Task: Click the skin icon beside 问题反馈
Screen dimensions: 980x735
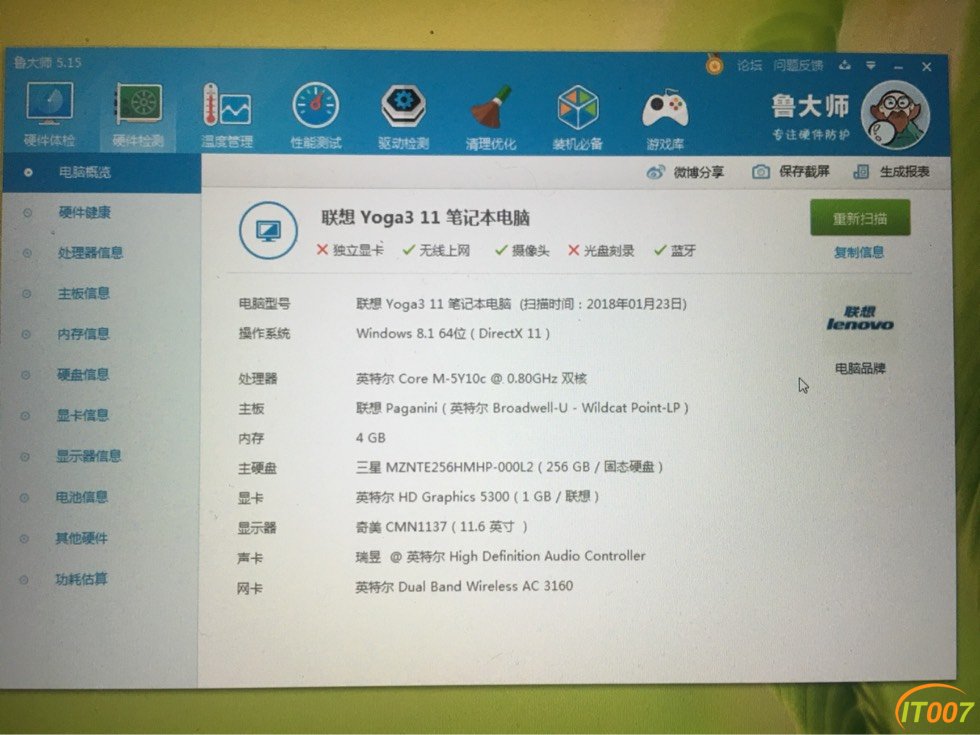Action: tap(845, 65)
